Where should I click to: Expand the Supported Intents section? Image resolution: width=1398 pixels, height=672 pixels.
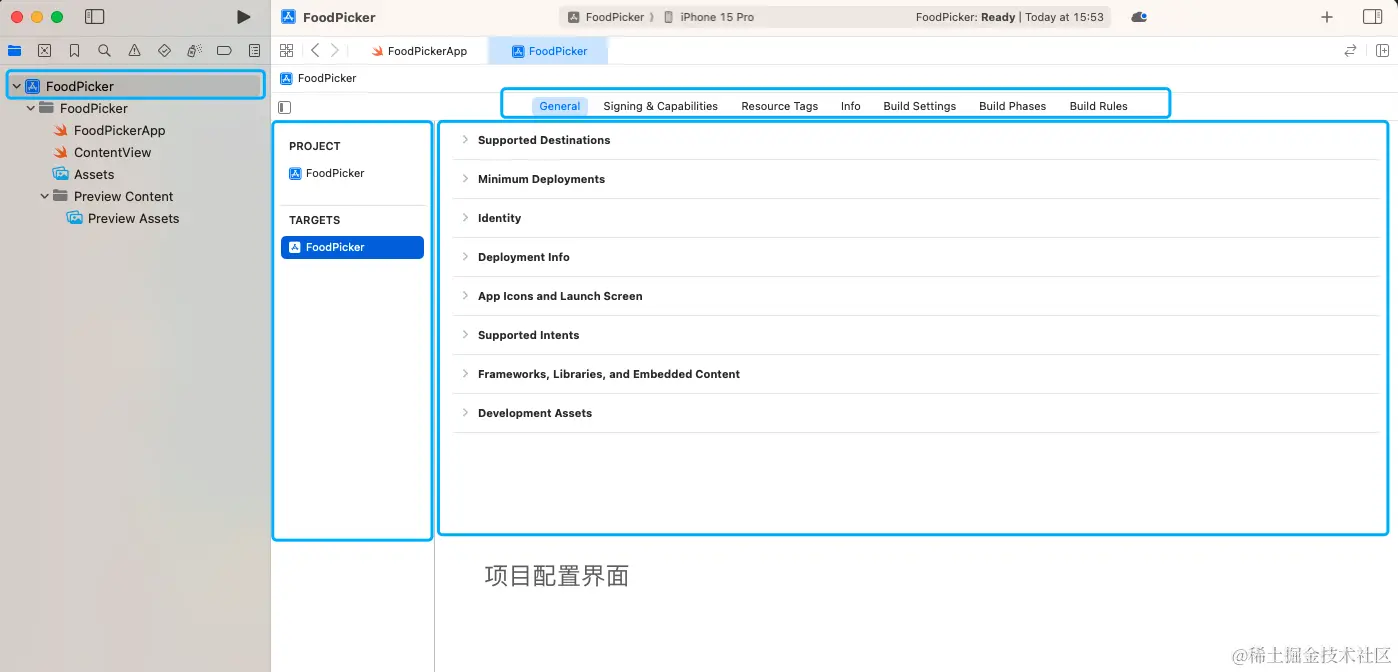(465, 335)
